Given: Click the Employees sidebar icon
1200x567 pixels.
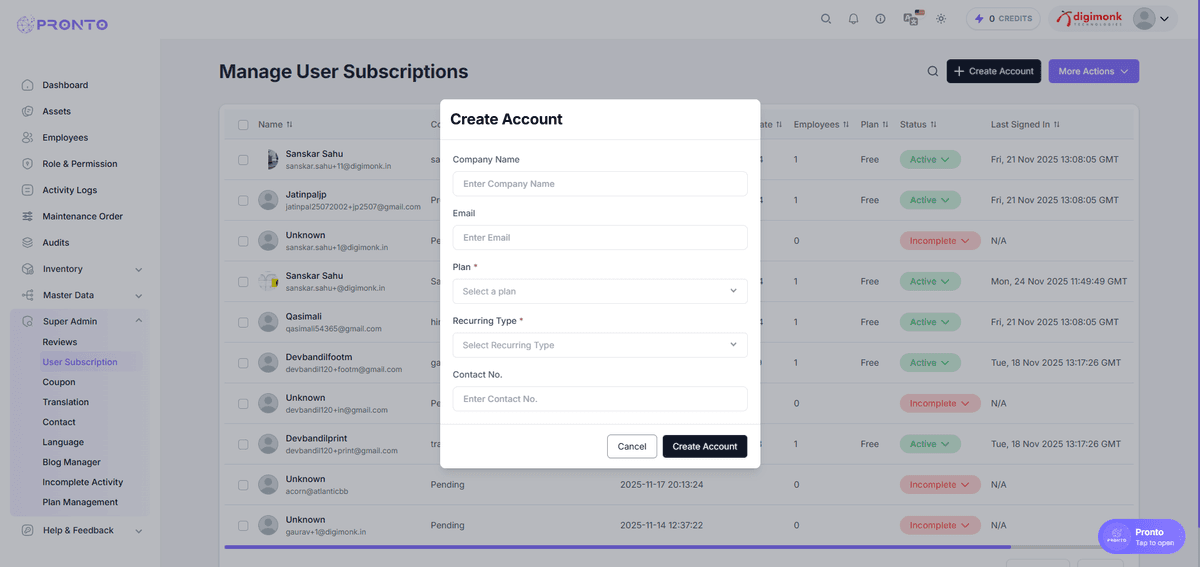Looking at the screenshot, I should [x=28, y=137].
